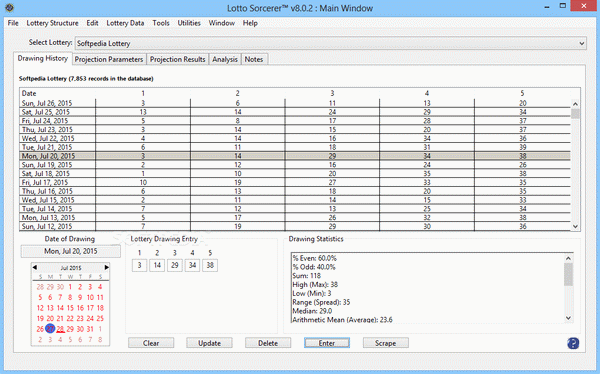The width and height of the screenshot is (600, 374).
Task: Click the first lottery number entry box
Action: click(x=139, y=265)
